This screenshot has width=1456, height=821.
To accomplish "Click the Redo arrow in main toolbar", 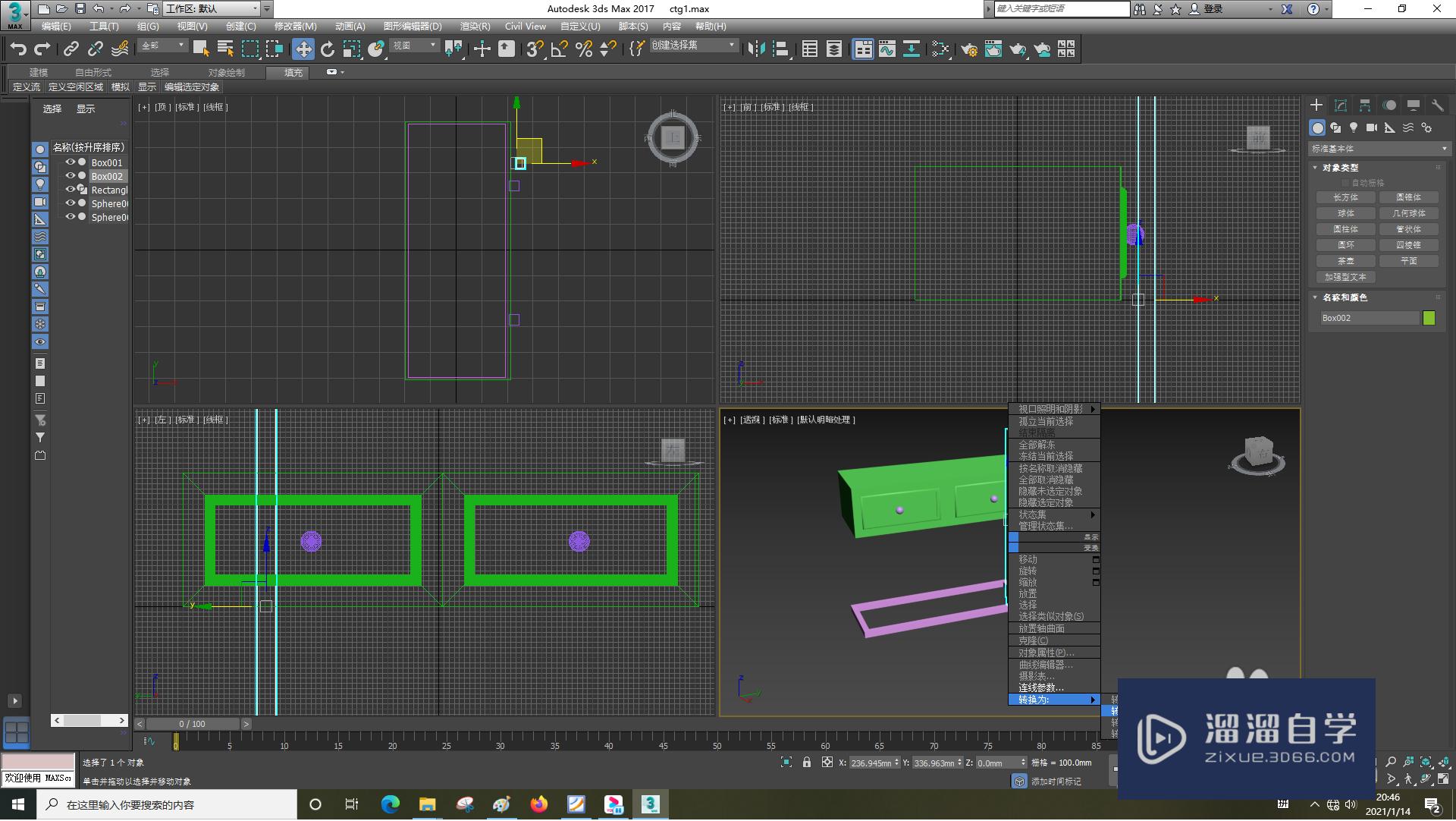I will pyautogui.click(x=42, y=49).
